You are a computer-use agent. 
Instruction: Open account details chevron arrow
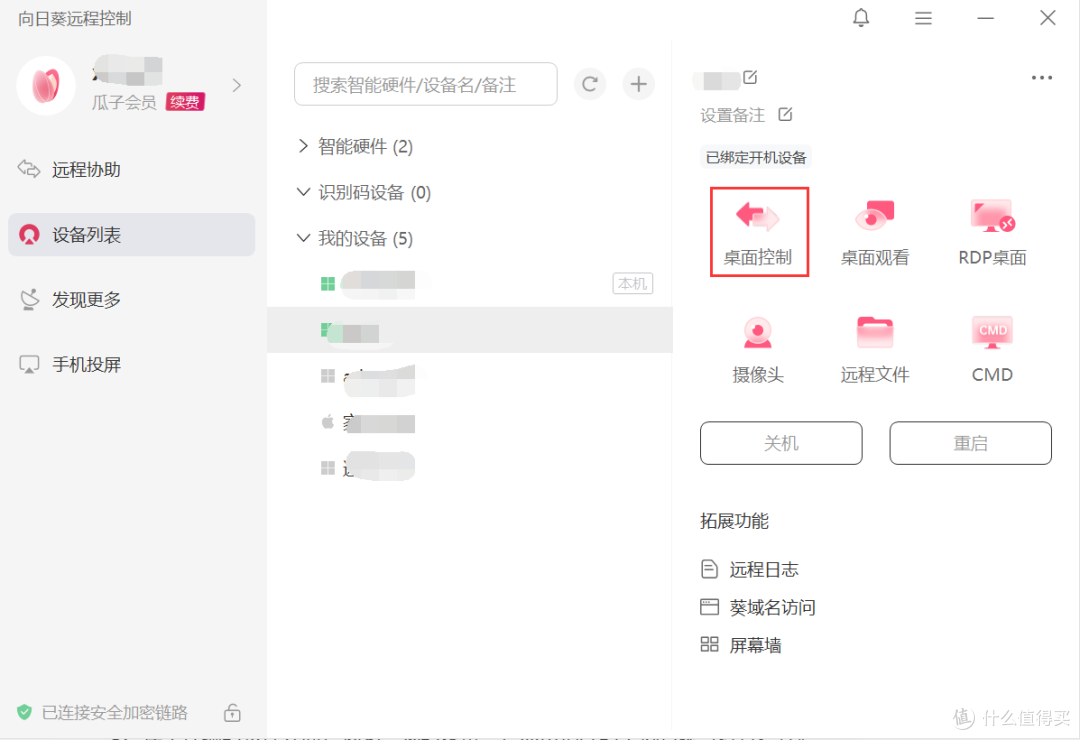(237, 85)
